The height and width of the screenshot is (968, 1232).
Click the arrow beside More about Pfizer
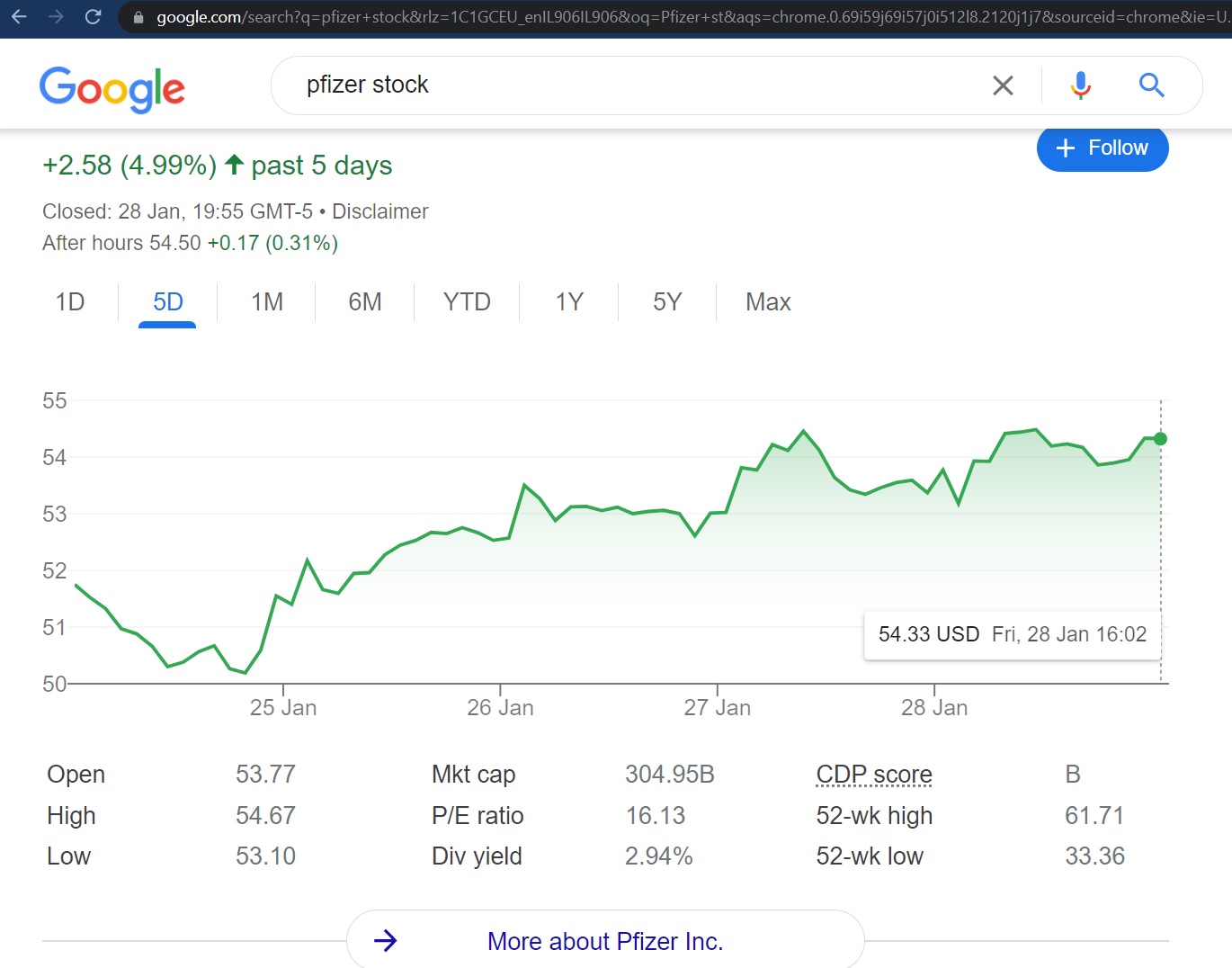[386, 941]
